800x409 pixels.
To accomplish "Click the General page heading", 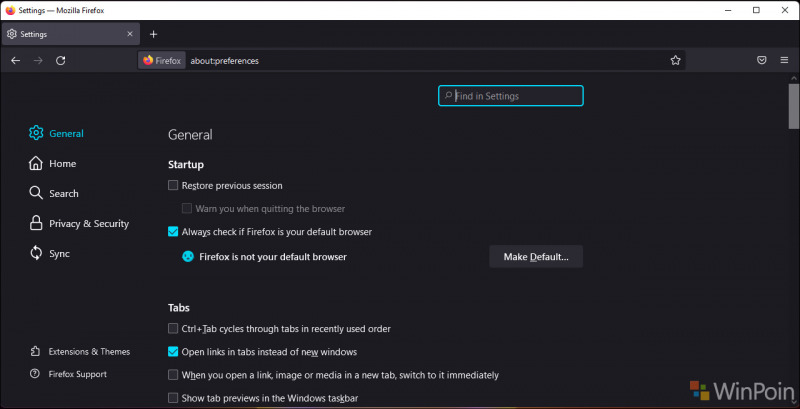I will pos(190,135).
